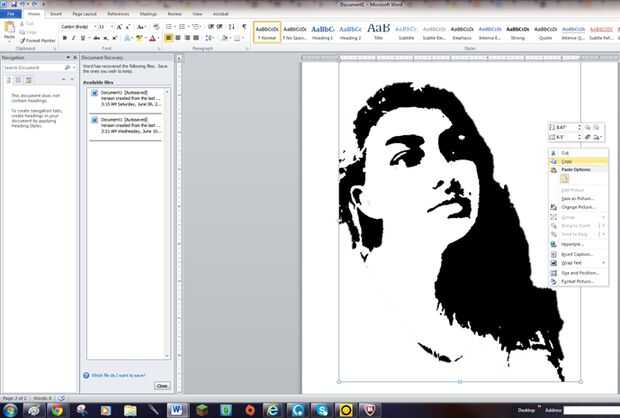
Task: Choose Copy from the context menu
Action: point(566,161)
